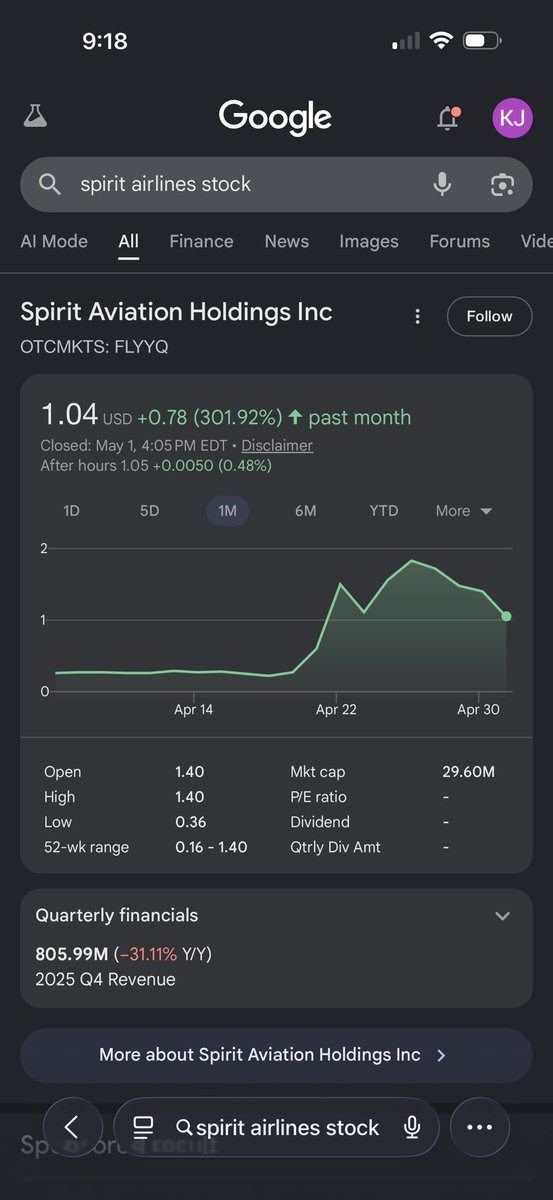Tap the Mkt cap 29.60M value
Viewport: 553px width, 1200px height.
pos(468,772)
